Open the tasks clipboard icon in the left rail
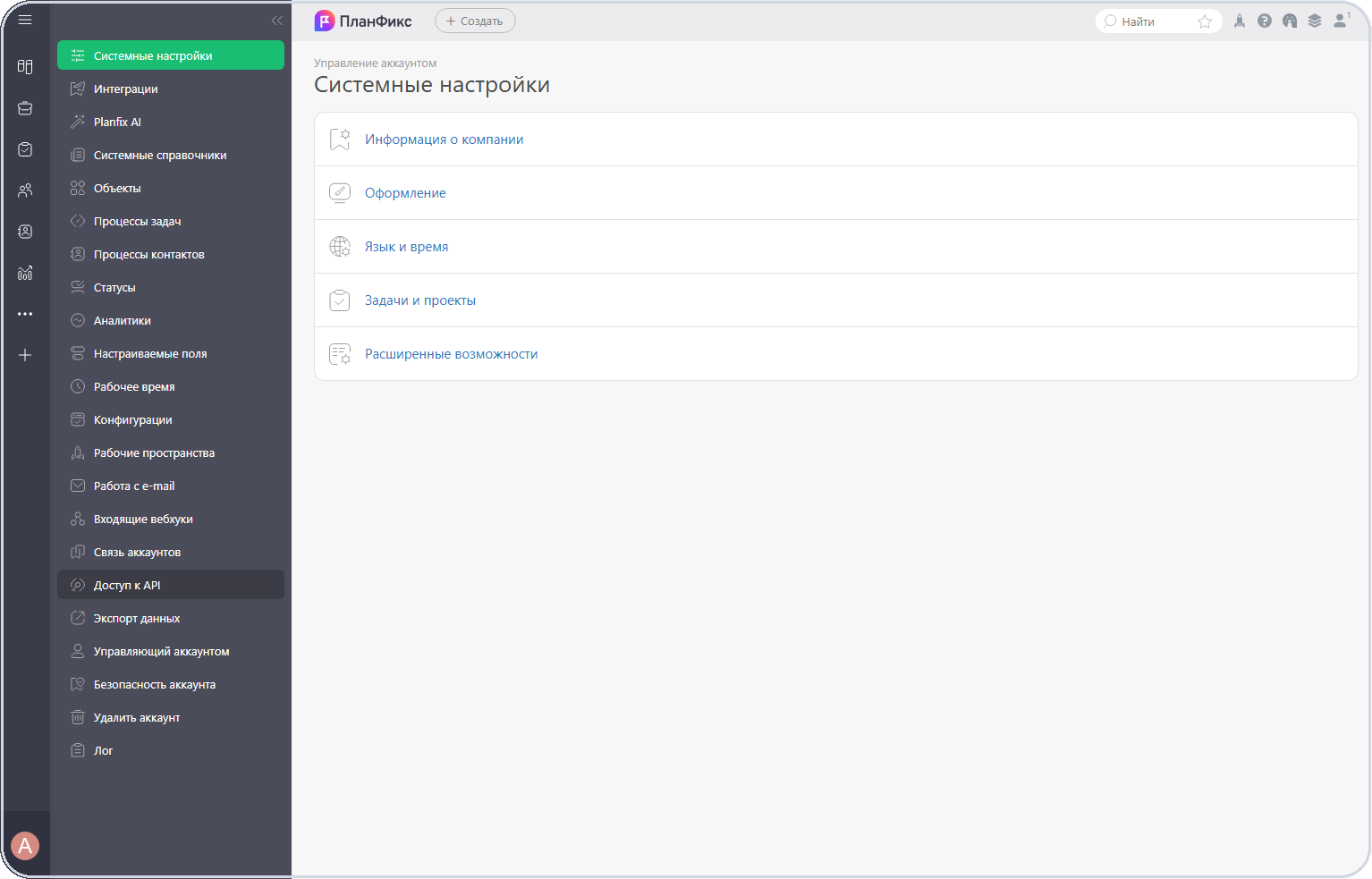1372x879 pixels. point(25,149)
